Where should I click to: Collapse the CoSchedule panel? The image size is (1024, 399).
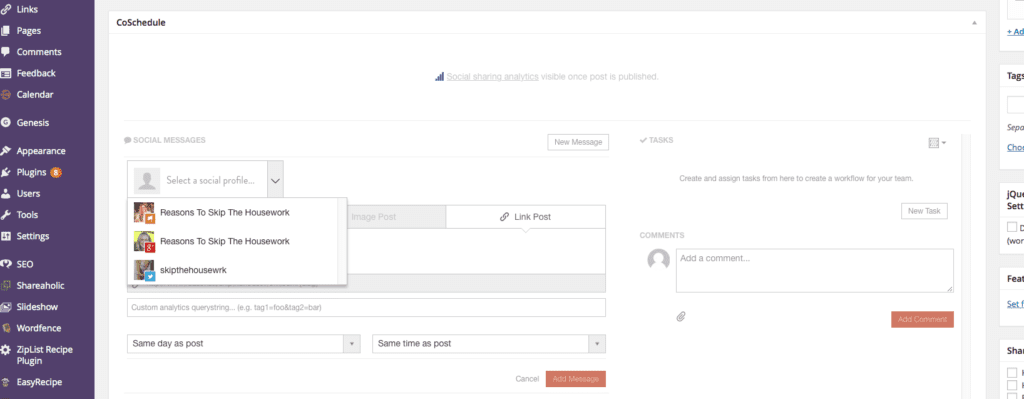(x=974, y=22)
